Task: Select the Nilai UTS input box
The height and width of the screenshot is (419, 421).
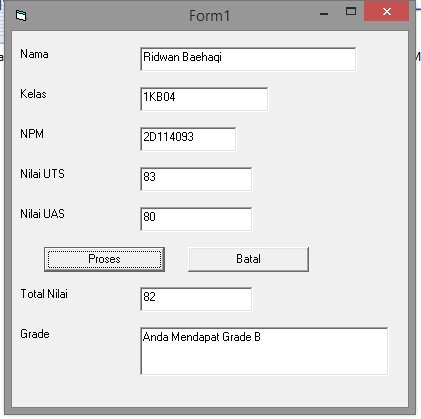Action: (x=196, y=179)
